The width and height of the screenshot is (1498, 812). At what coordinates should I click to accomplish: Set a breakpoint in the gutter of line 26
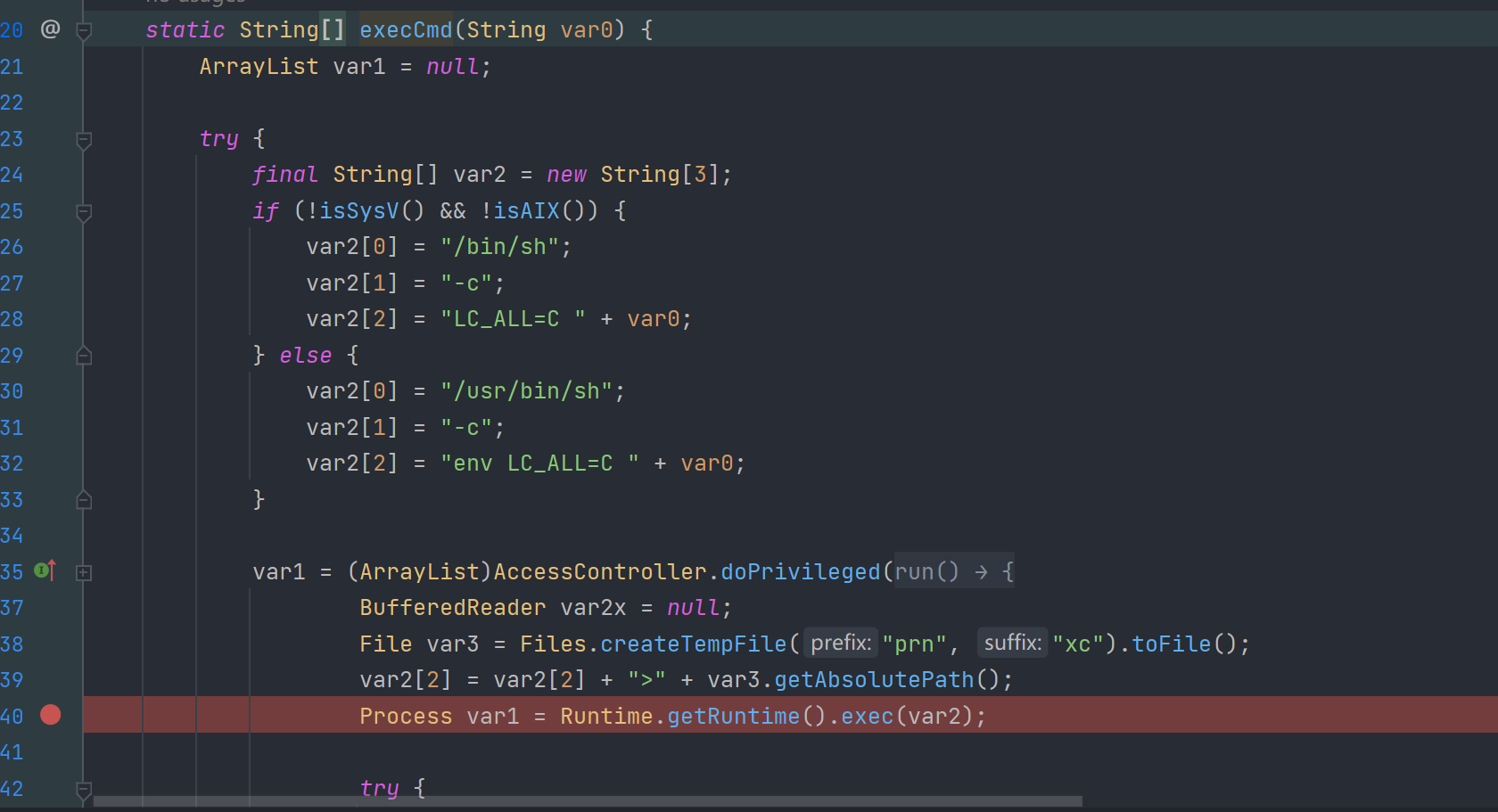coord(51,246)
